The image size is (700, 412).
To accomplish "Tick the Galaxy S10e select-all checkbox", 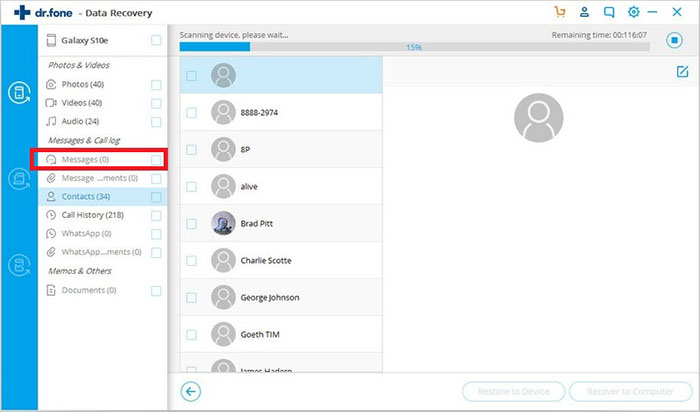I will tap(156, 40).
